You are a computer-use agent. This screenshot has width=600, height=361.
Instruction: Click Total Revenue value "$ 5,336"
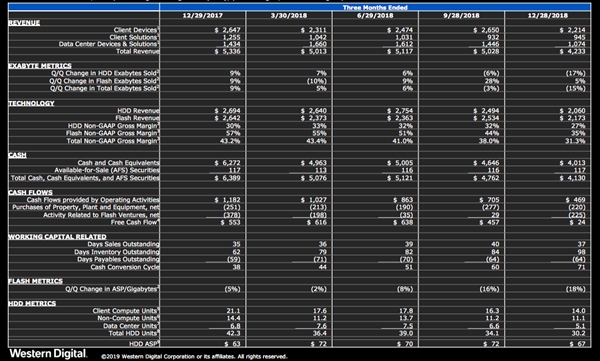point(228,51)
